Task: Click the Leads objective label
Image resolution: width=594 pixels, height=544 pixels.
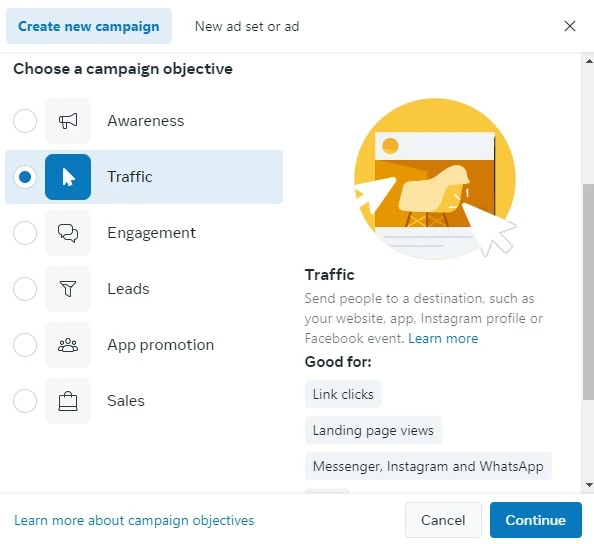Action: pos(128,289)
